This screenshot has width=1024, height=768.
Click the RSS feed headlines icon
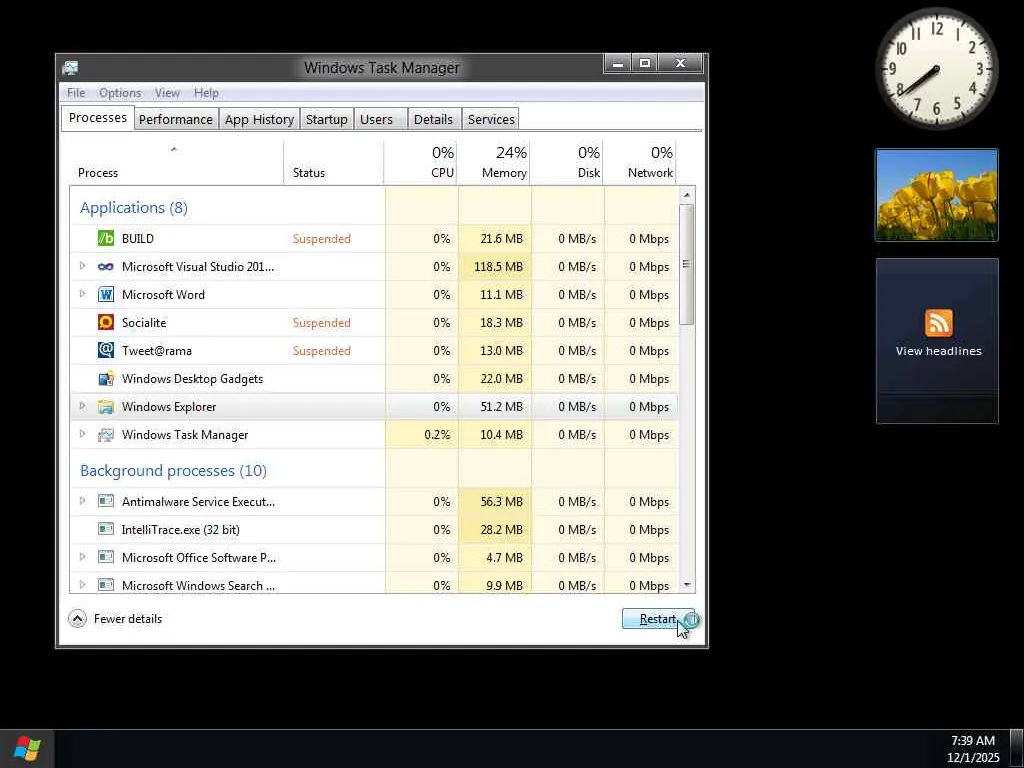point(938,323)
